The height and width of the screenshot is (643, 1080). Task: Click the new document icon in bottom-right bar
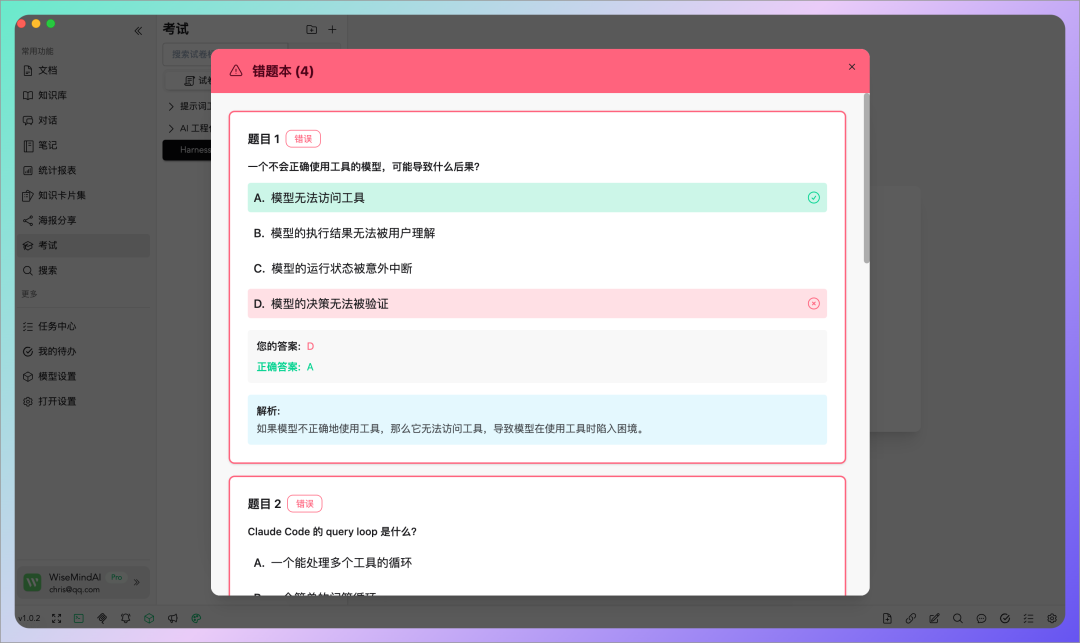887,618
